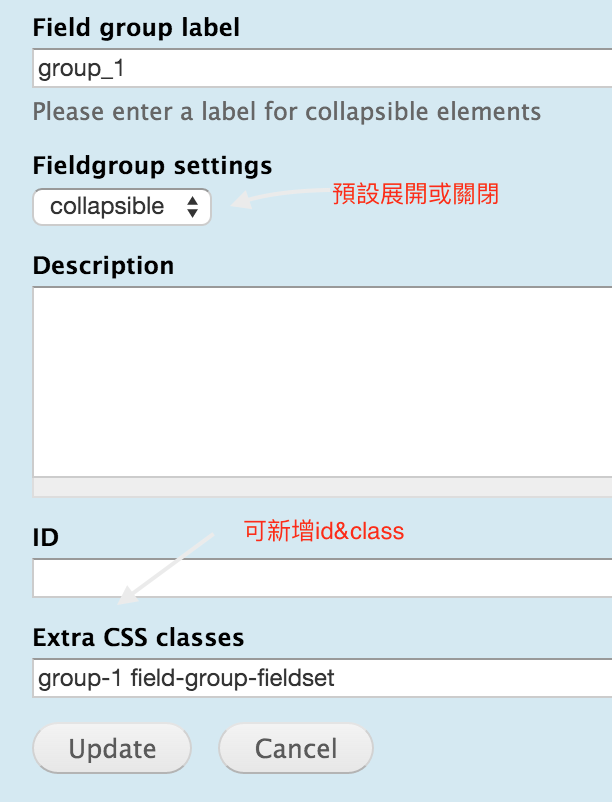The image size is (612, 802).
Task: Click the white arrow pointing at the collapsible dropdown
Action: point(282,197)
